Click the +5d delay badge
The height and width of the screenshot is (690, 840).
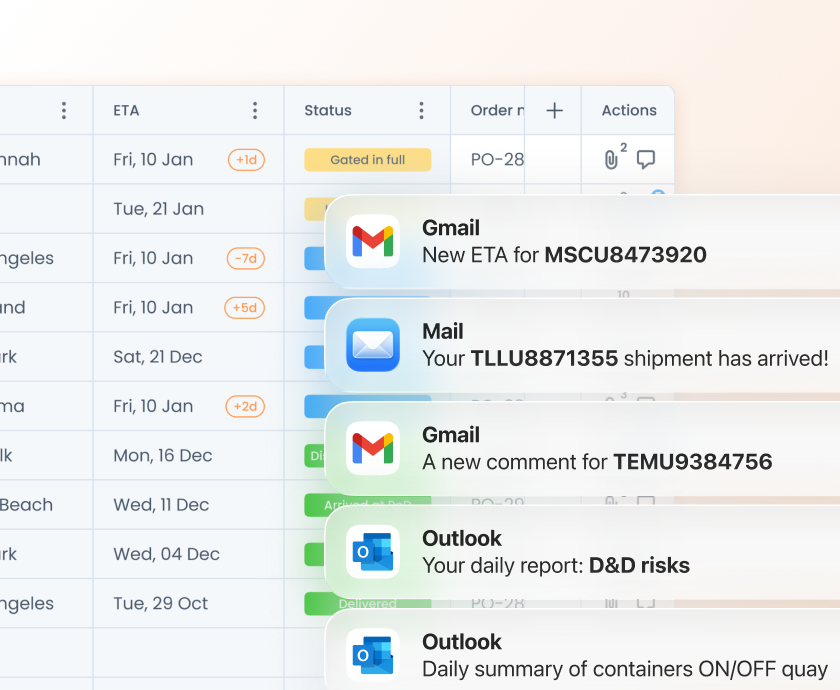pyautogui.click(x=244, y=308)
